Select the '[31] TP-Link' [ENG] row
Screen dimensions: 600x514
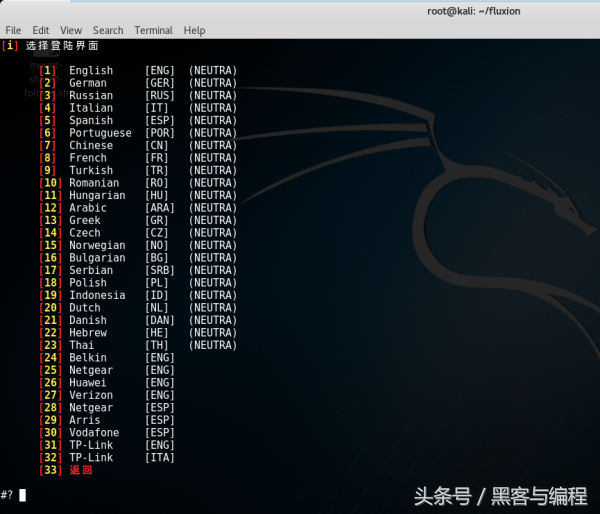coord(107,445)
